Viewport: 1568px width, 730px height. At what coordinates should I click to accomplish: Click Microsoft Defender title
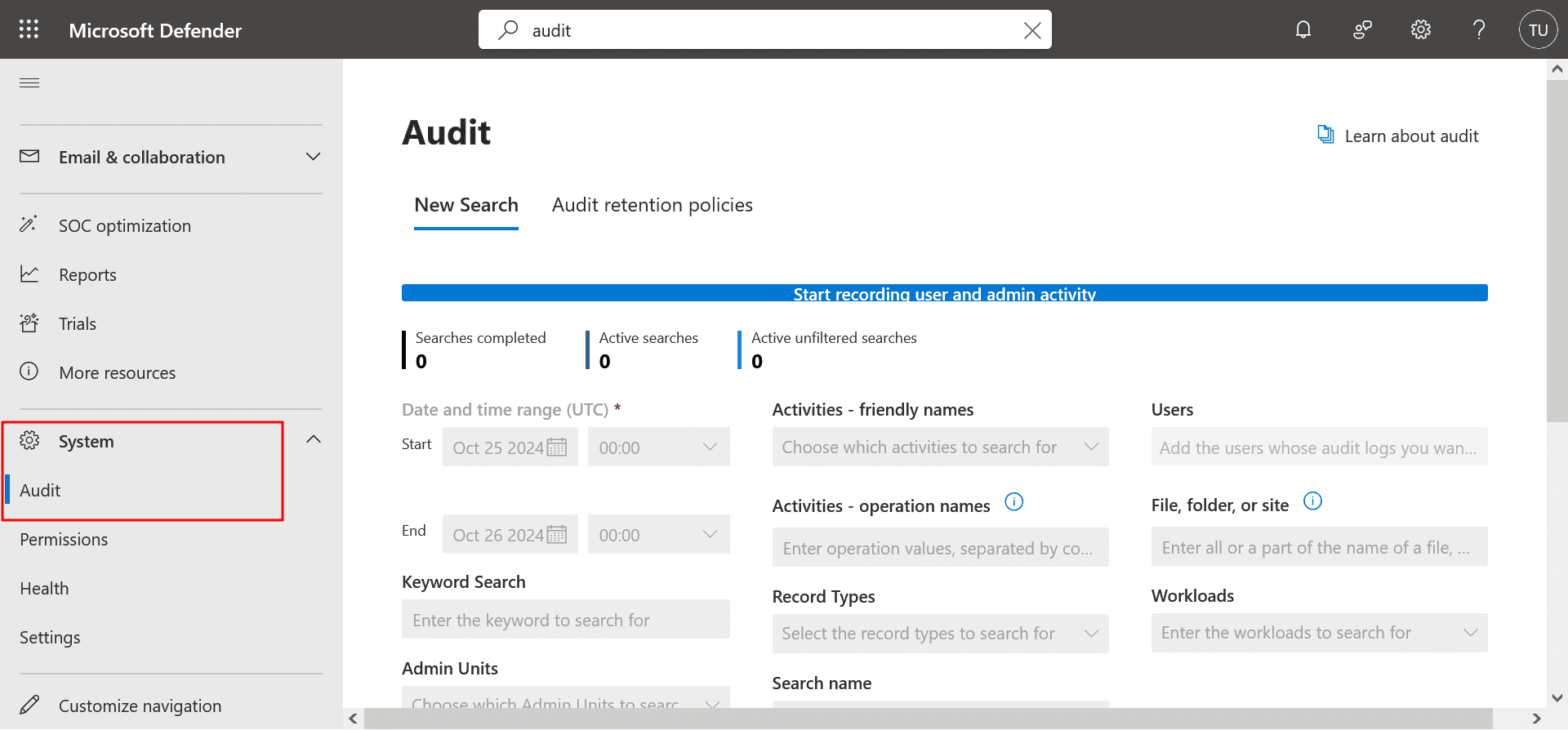[155, 30]
